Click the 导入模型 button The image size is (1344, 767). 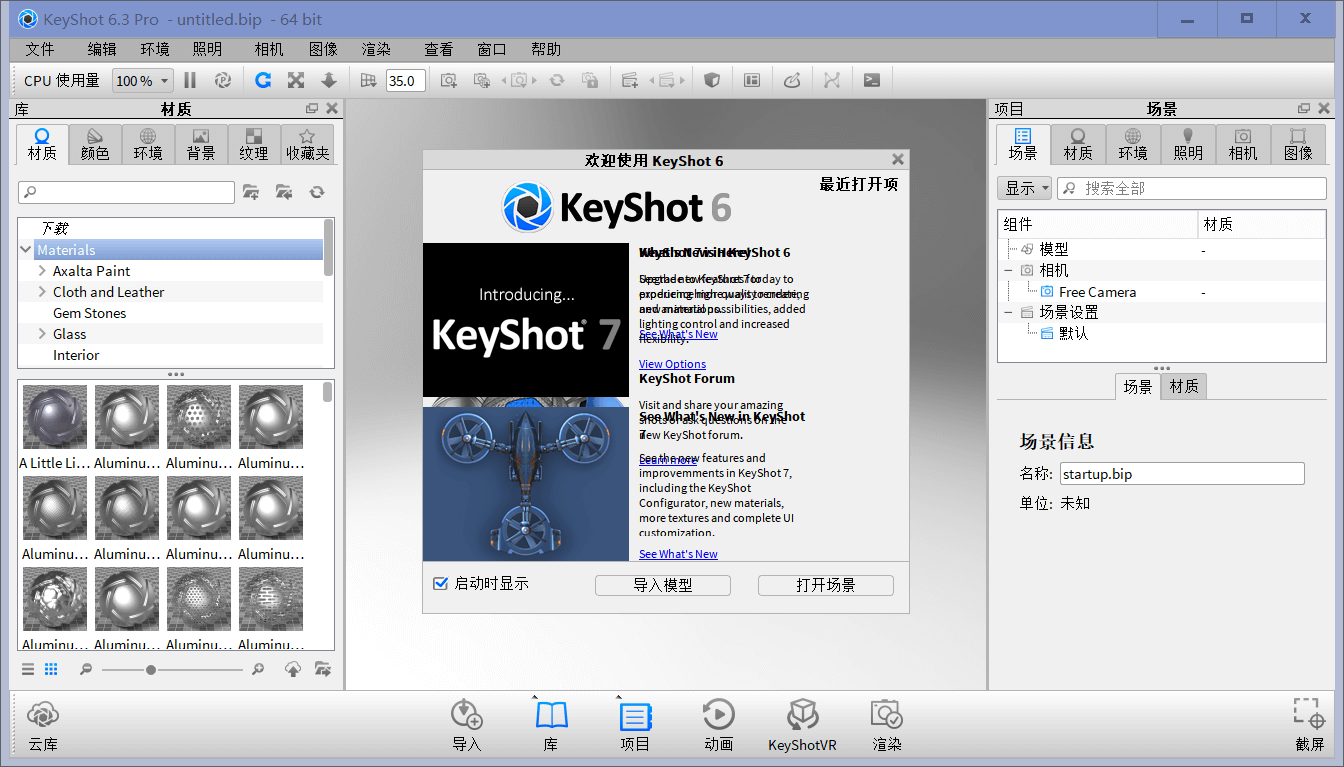663,585
